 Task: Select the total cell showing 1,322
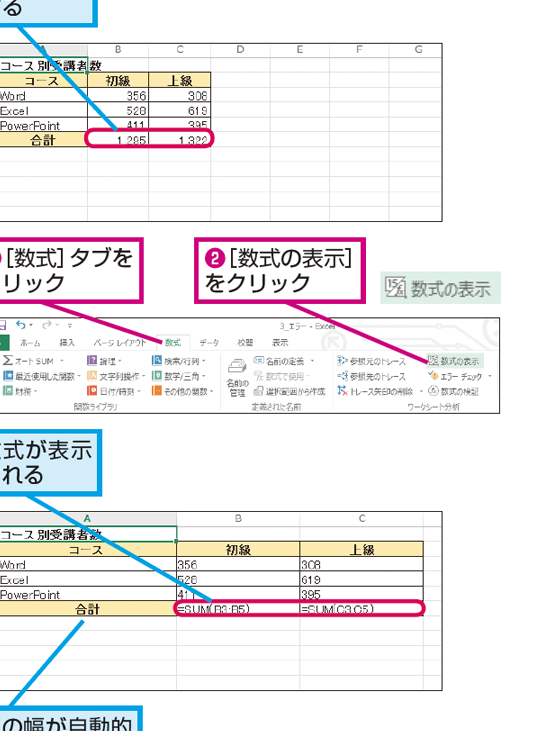click(180, 139)
